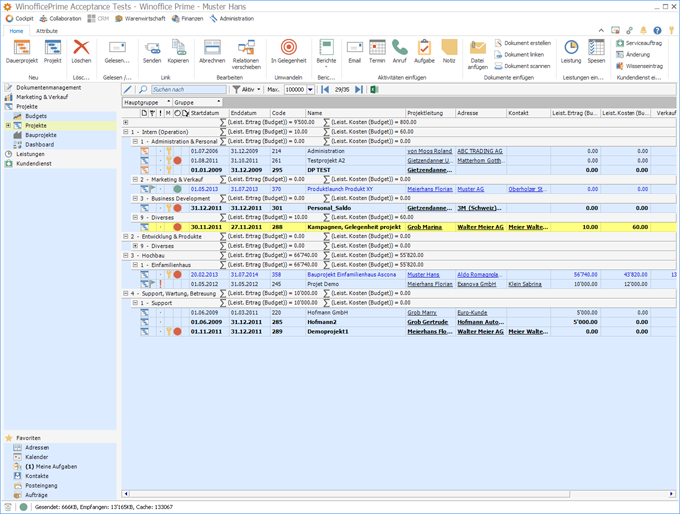Mark as Gelesen in ribbon
The width and height of the screenshot is (680, 514).
click(117, 52)
